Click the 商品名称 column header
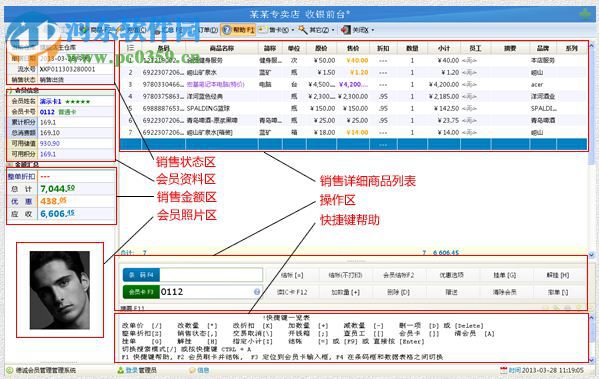This screenshot has width=599, height=379. tap(222, 49)
